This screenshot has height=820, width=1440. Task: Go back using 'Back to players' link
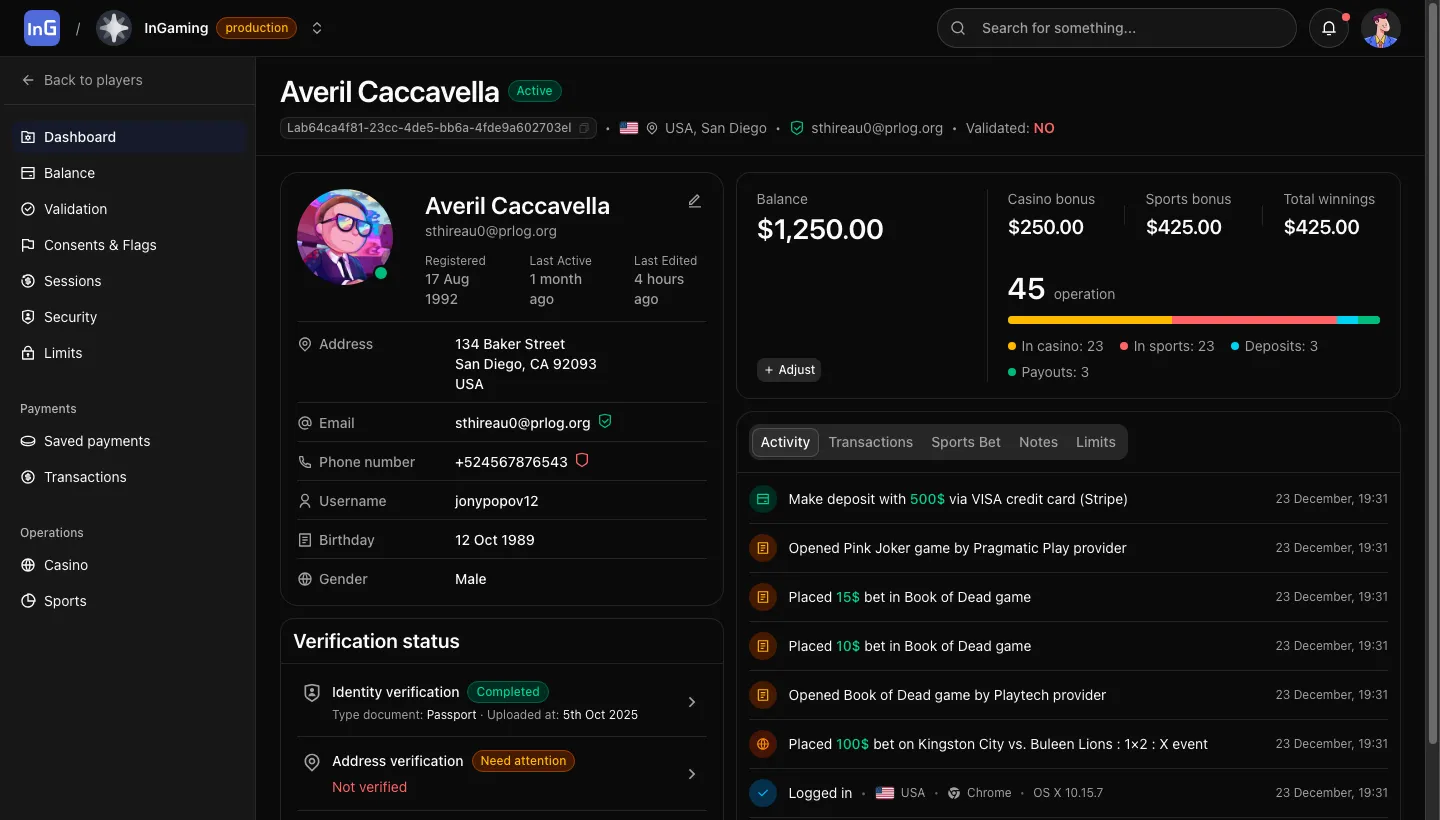click(93, 80)
